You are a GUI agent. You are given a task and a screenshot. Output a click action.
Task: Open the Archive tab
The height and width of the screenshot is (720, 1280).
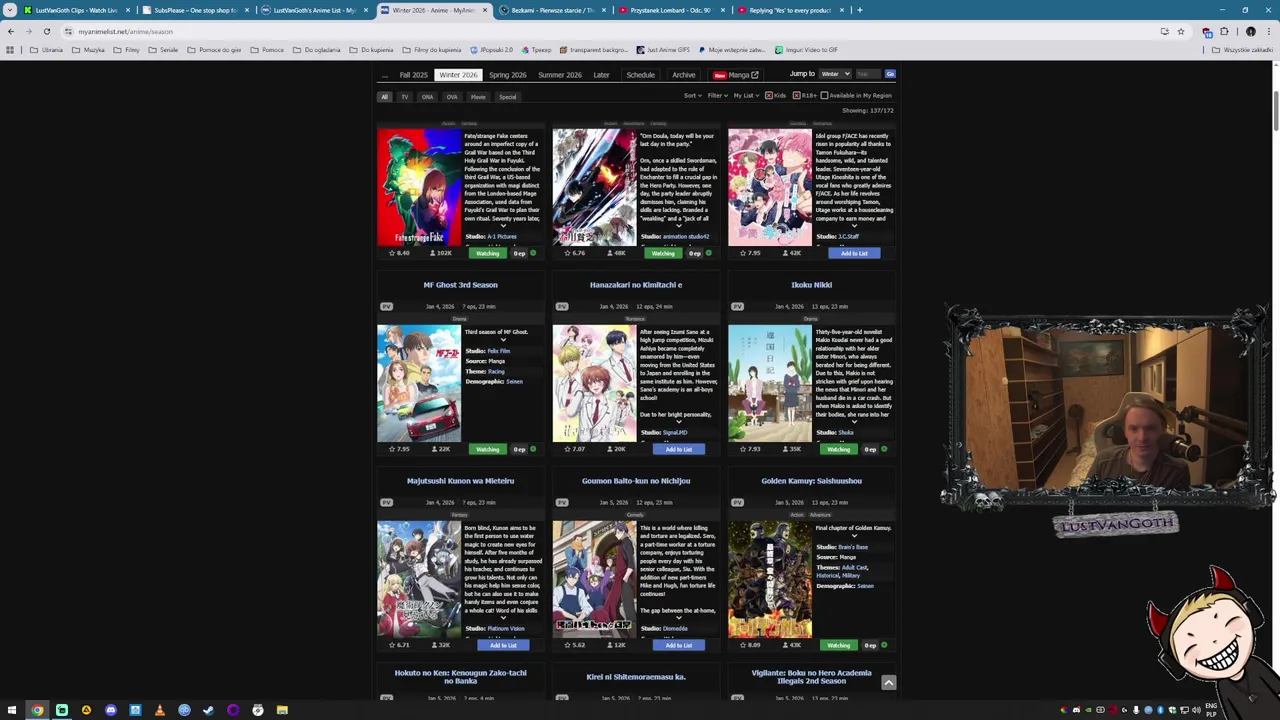(683, 75)
